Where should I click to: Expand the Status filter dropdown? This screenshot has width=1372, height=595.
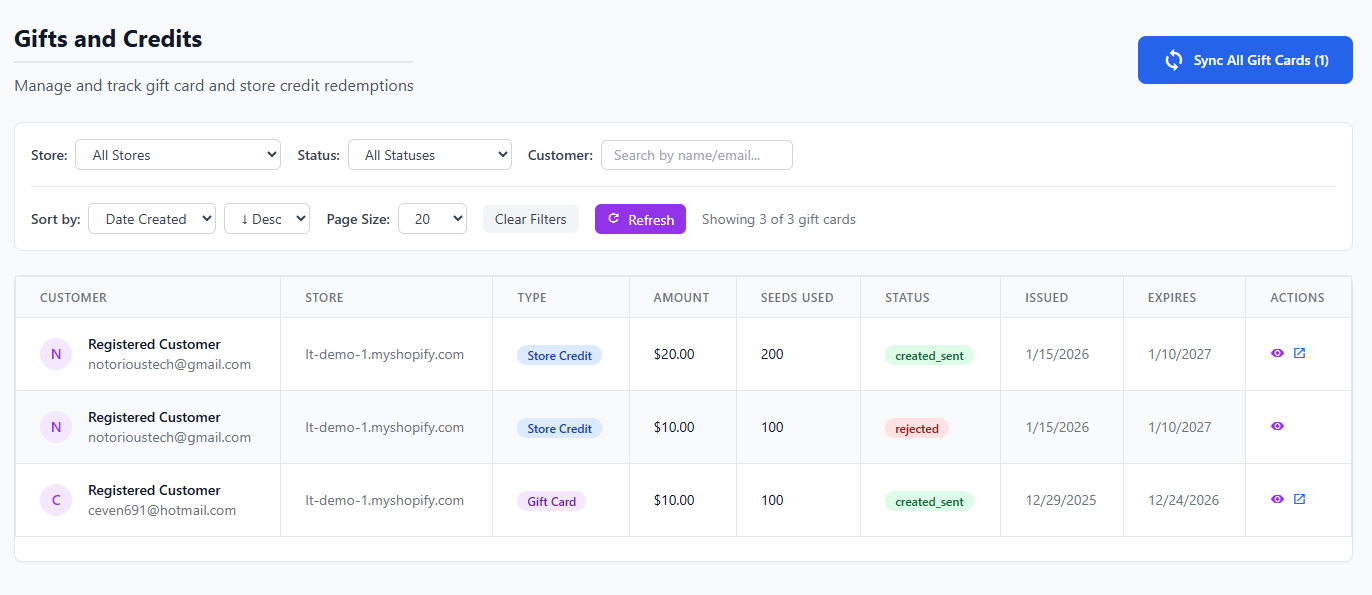tap(429, 155)
